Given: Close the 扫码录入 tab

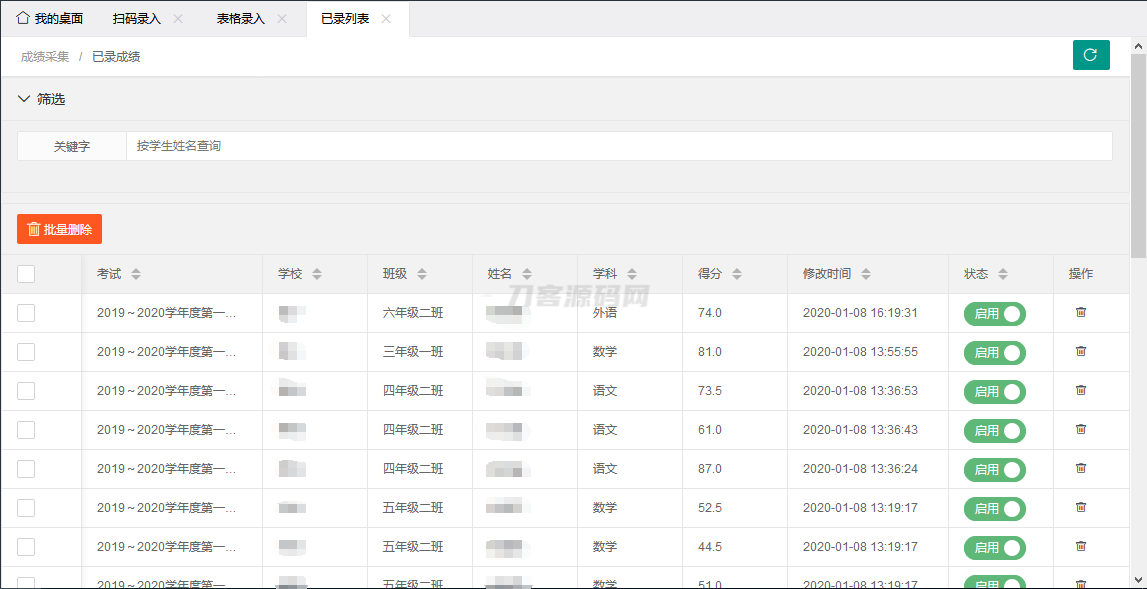Looking at the screenshot, I should pos(178,19).
